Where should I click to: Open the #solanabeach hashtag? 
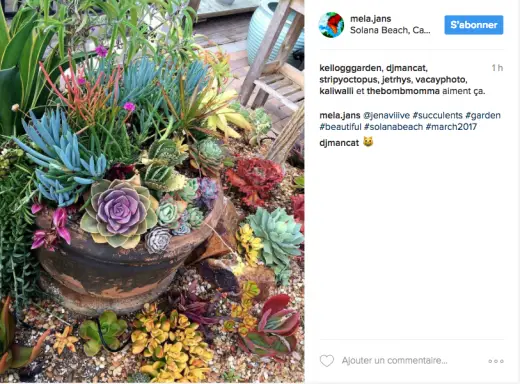pos(393,127)
